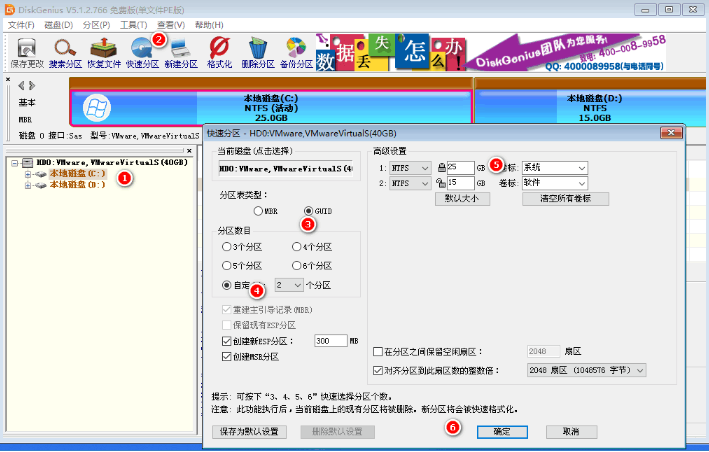Screen dimensions: 709x452
Task: Click the Save Changes (保存更改) toolbar icon
Action: coord(27,53)
